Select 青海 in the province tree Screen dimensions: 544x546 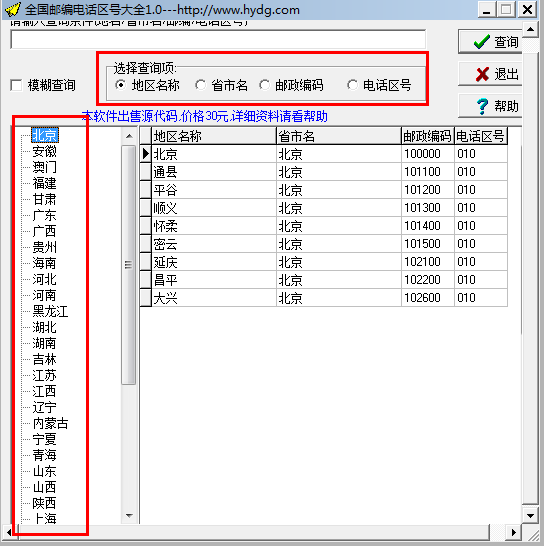click(x=44, y=455)
